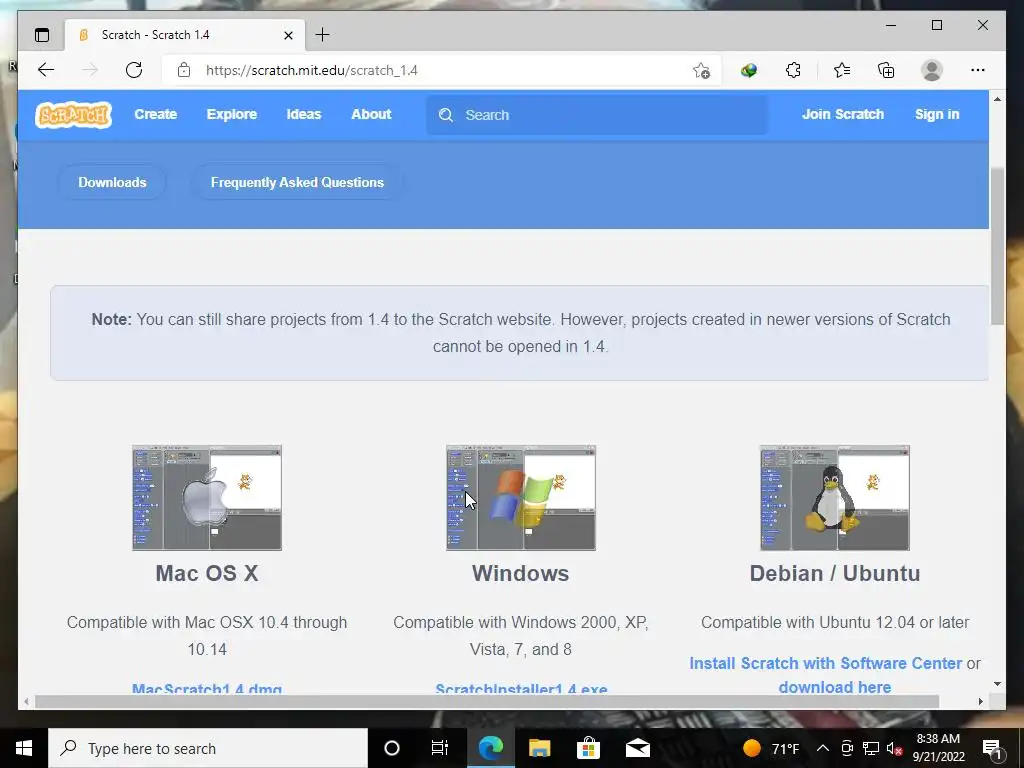1024x768 pixels.
Task: Open the Extensions puzzle icon
Action: [x=793, y=70]
